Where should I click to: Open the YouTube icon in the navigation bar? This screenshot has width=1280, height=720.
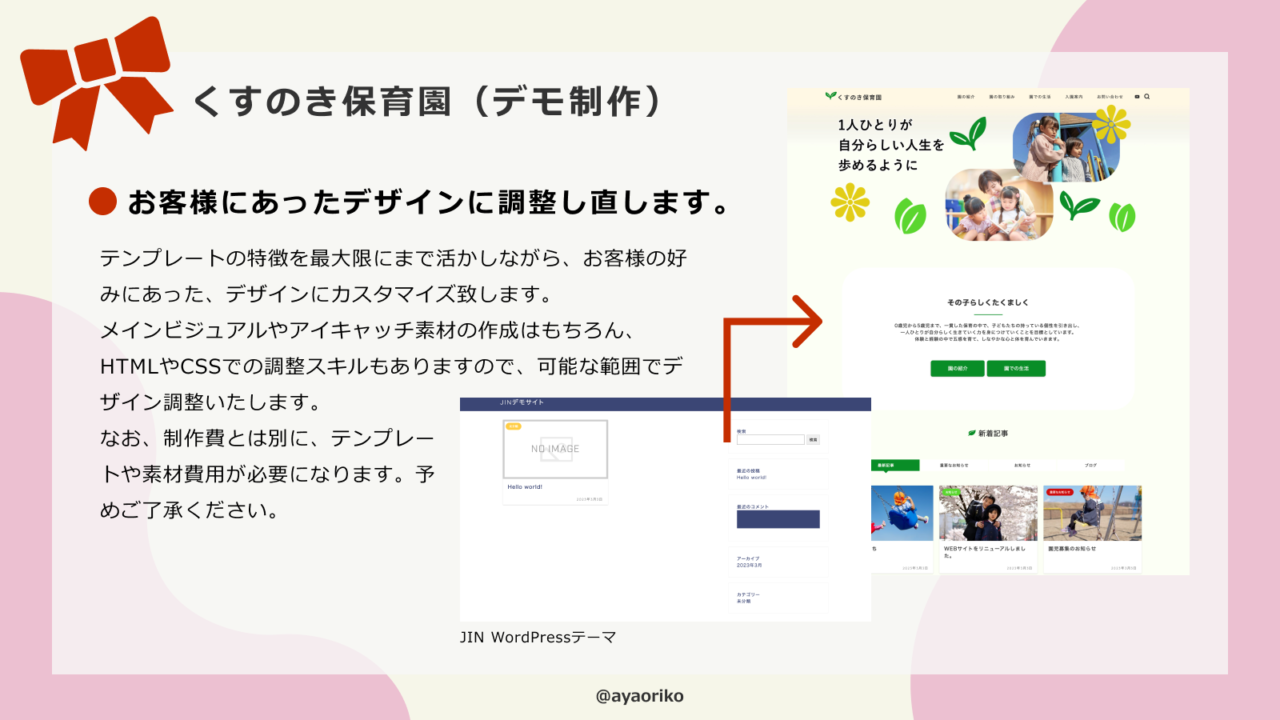[x=1137, y=96]
